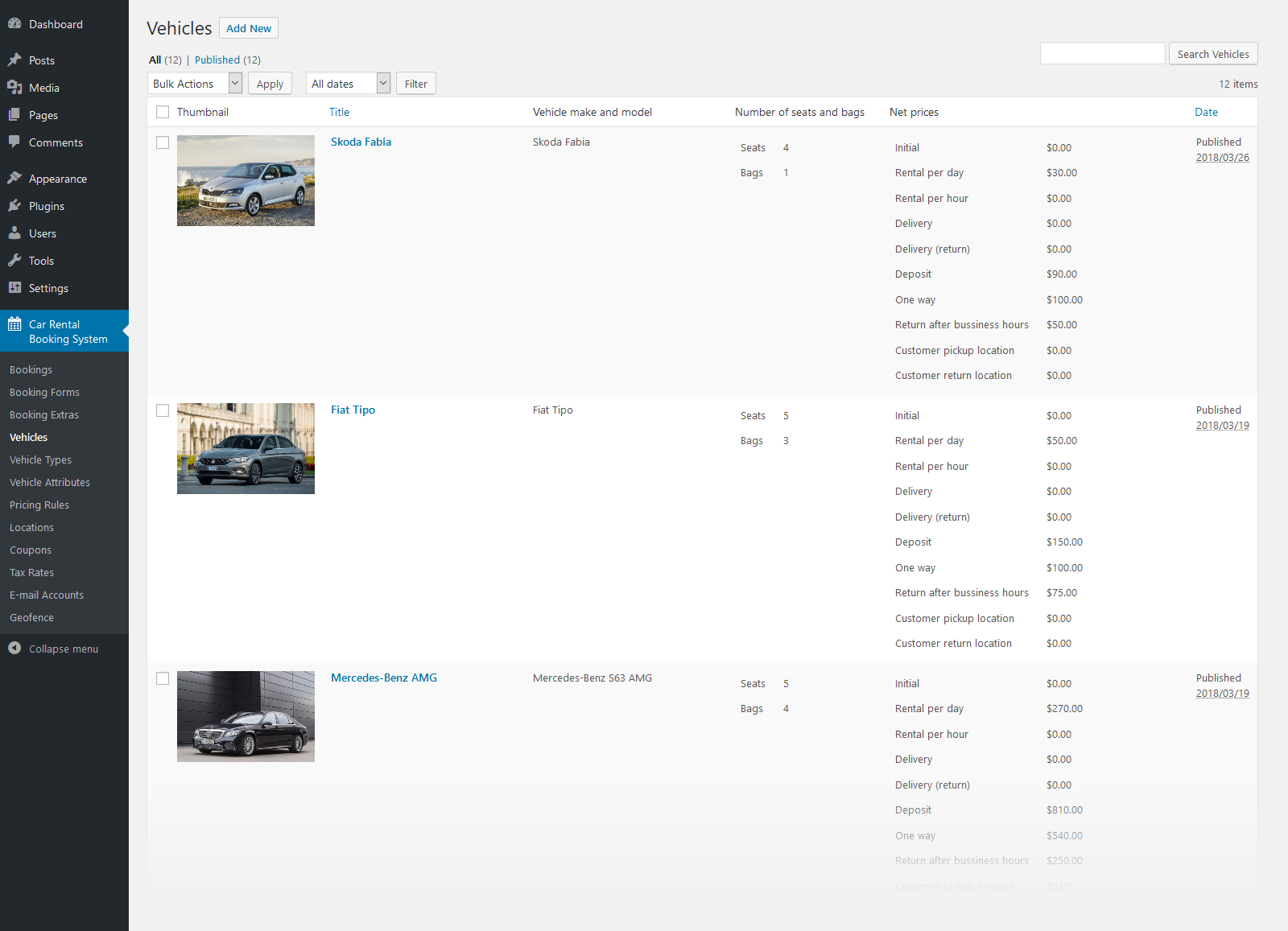Image resolution: width=1288 pixels, height=931 pixels.
Task: Click into the vehicle search field
Action: [1102, 53]
